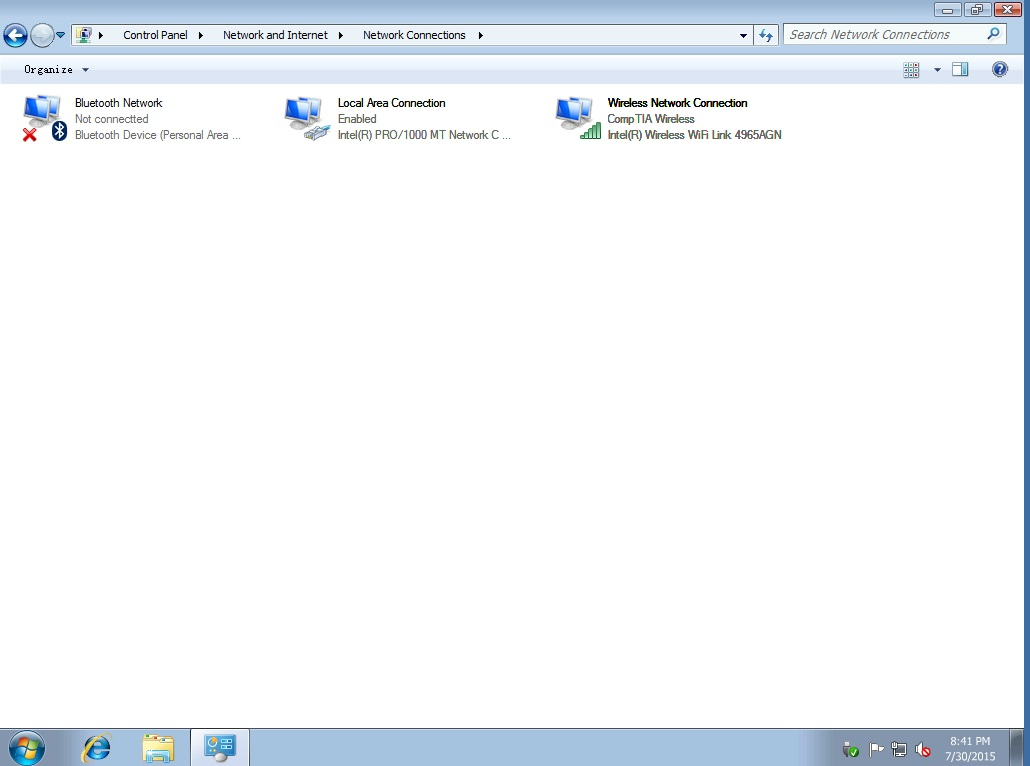Select the Local Area Connection icon
Viewport: 1030px width, 766px height.
306,118
